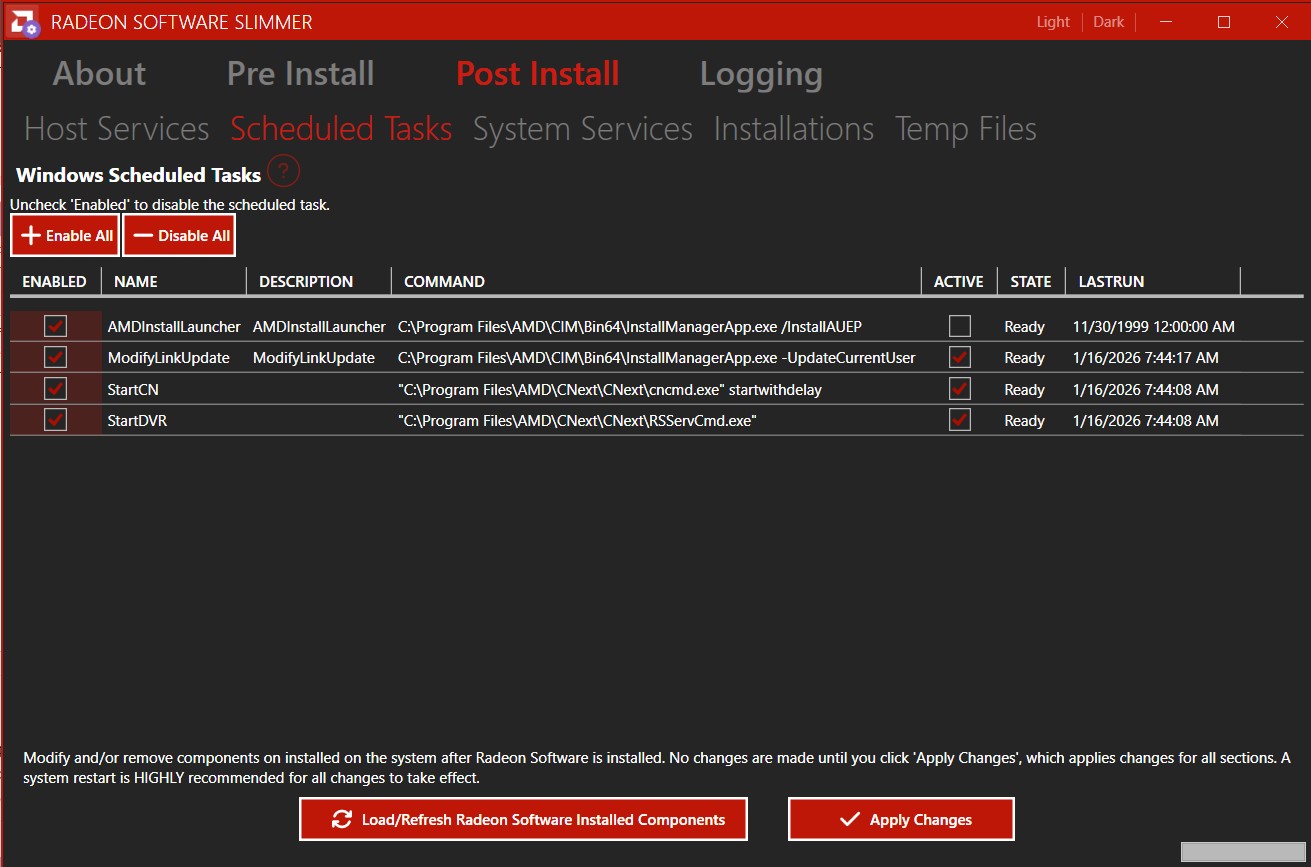Screen dimensions: 1311x867
Task: Toggle Enabled checkbox for StartDVR
Action: pos(56,420)
